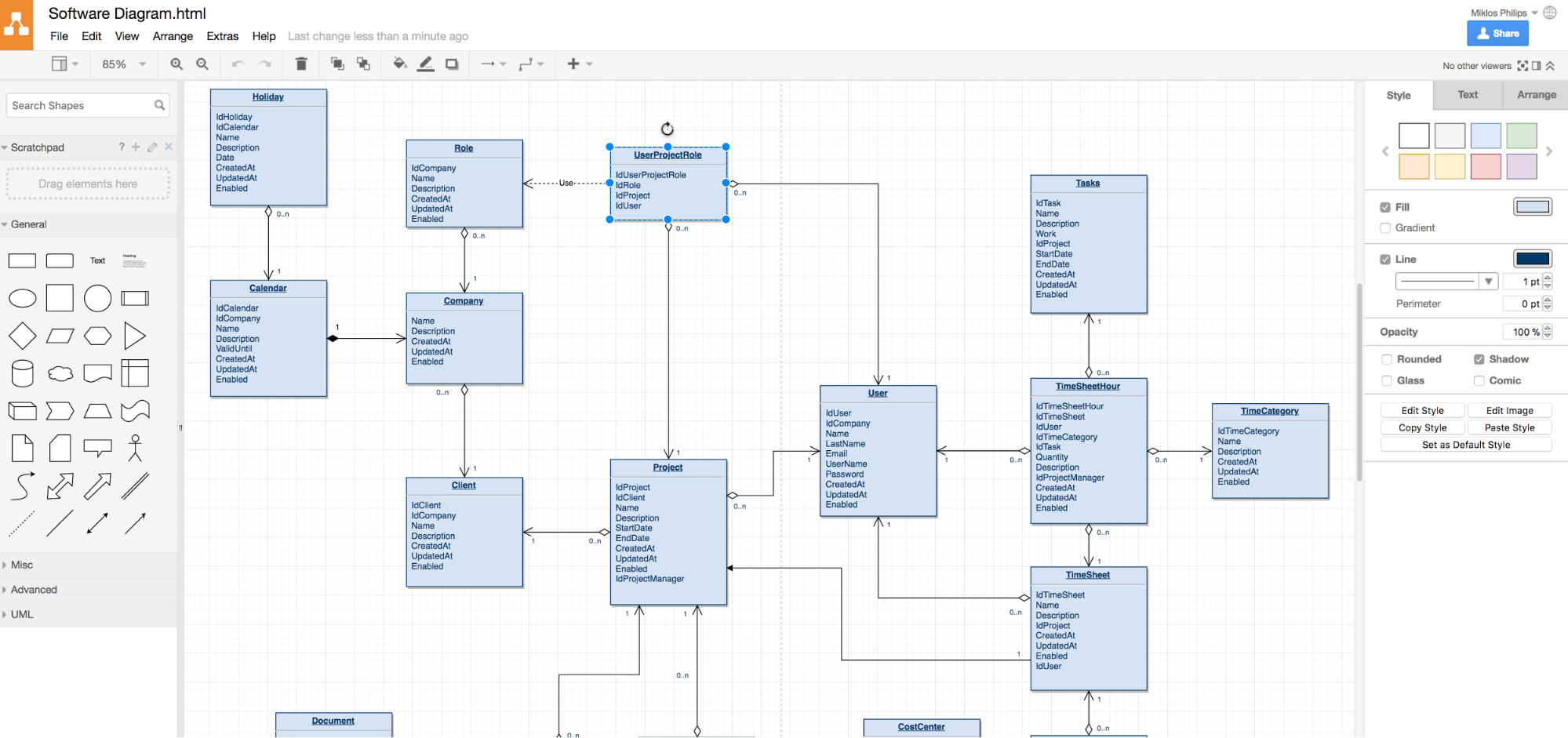1568x738 pixels.
Task: Click the rotate handle above UserProjectRole
Action: [x=668, y=129]
